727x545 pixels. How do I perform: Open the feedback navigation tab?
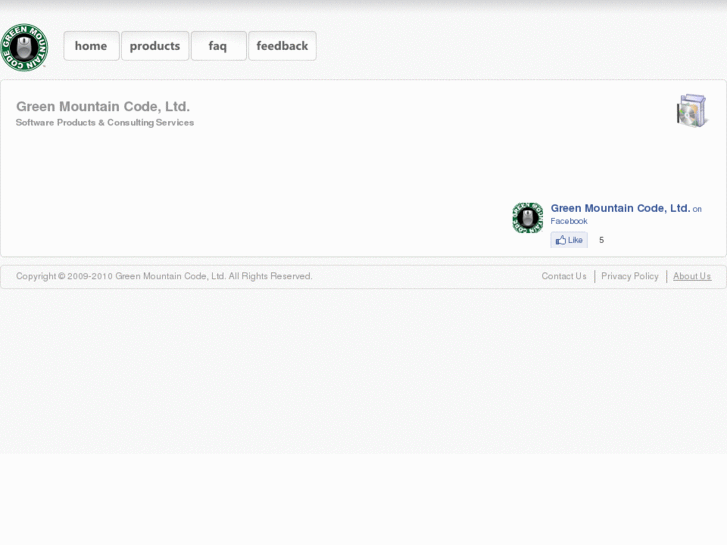(x=282, y=46)
